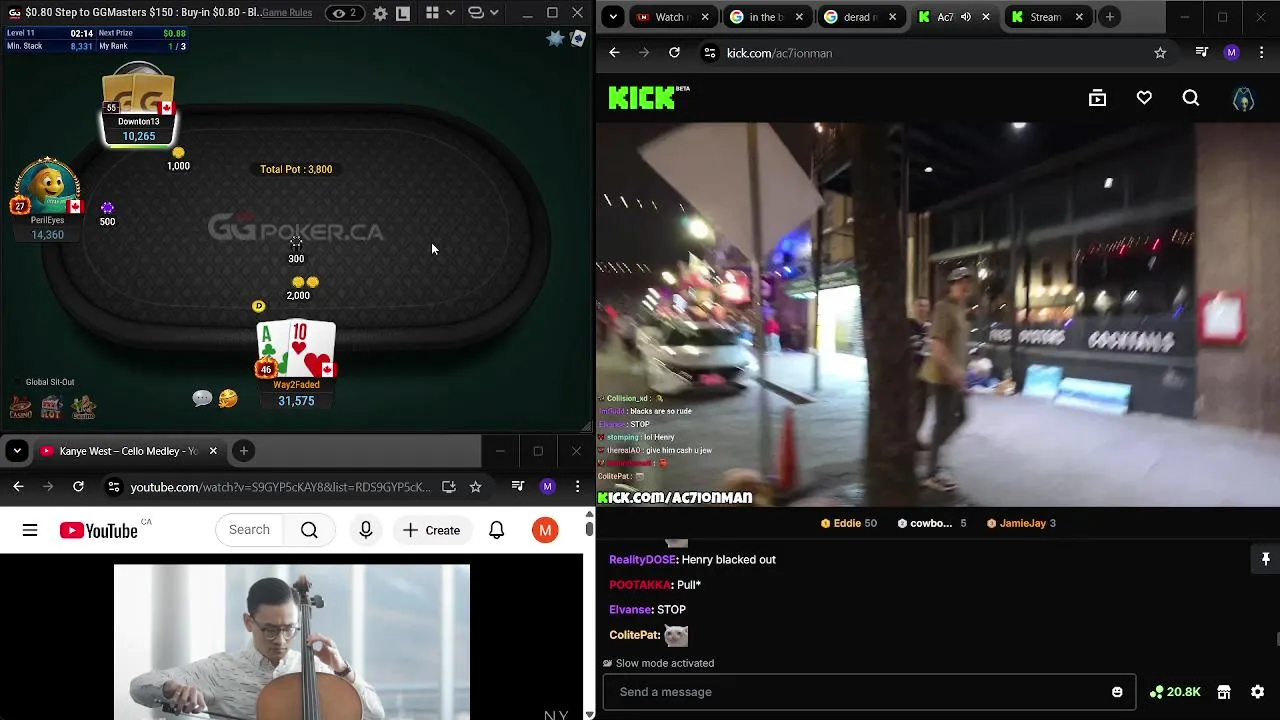The height and width of the screenshot is (720, 1280).
Task: Open the tab search dropdown in YouTube browser window
Action: (x=17, y=451)
